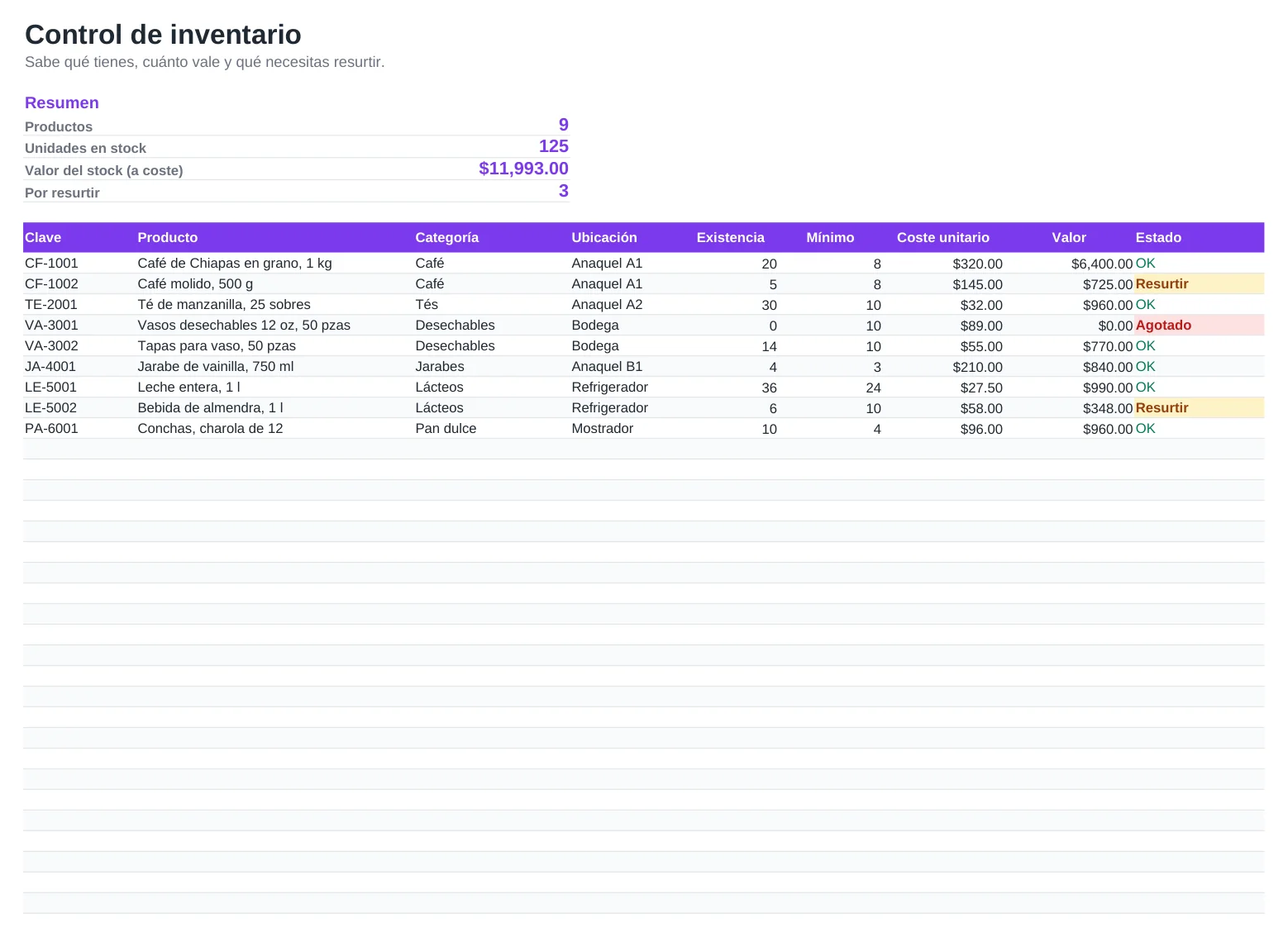
Task: Click 'Jarabe de vainilla, 750 ml'
Action: tap(216, 366)
